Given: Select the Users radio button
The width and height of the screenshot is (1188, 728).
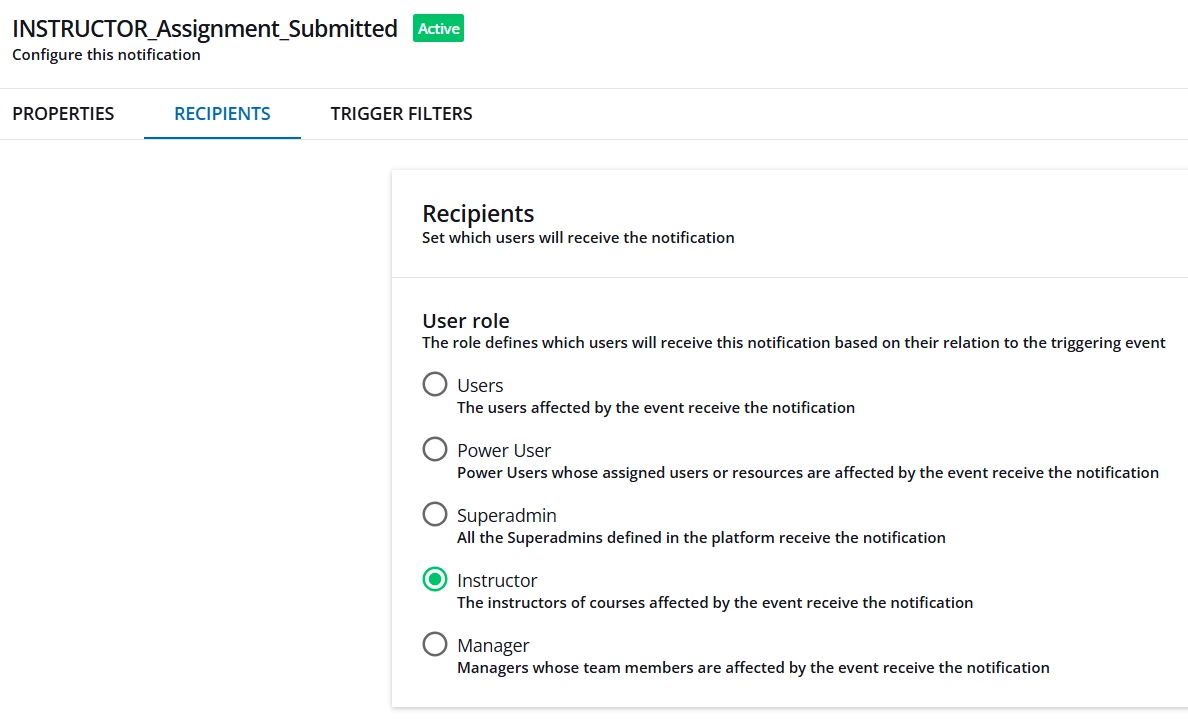Looking at the screenshot, I should click(x=435, y=385).
